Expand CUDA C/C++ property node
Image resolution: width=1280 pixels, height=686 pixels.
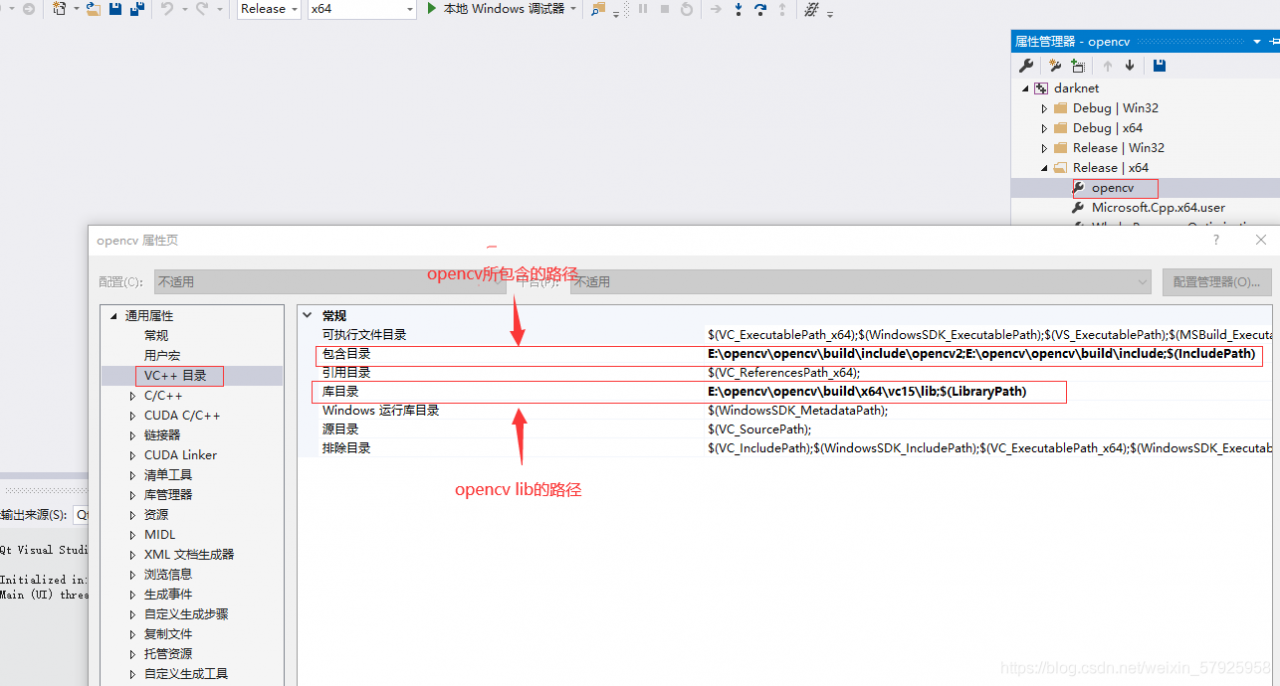click(133, 415)
